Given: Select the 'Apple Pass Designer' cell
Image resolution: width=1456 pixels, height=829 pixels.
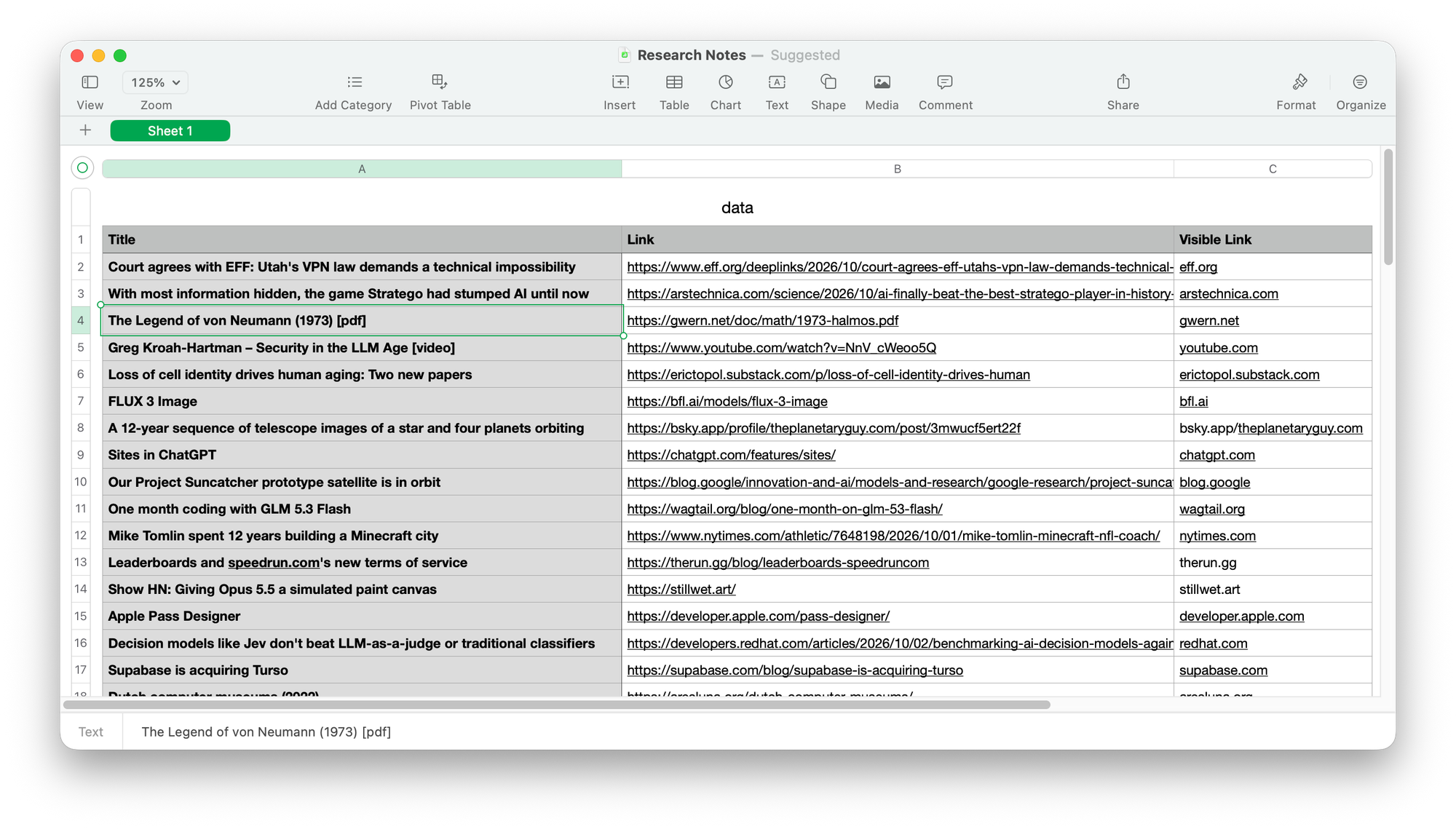Looking at the screenshot, I should (x=362, y=616).
